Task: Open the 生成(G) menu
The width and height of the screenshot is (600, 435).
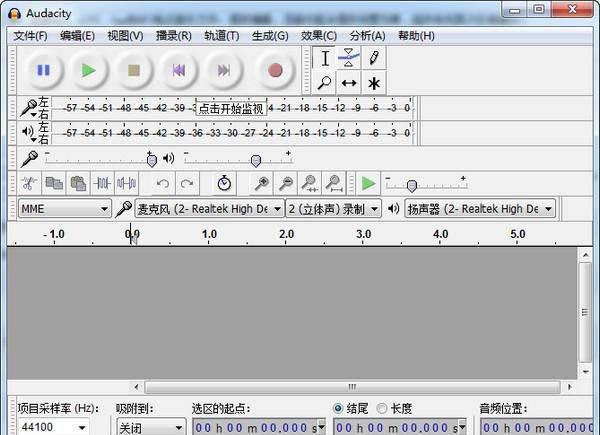Action: pos(270,36)
